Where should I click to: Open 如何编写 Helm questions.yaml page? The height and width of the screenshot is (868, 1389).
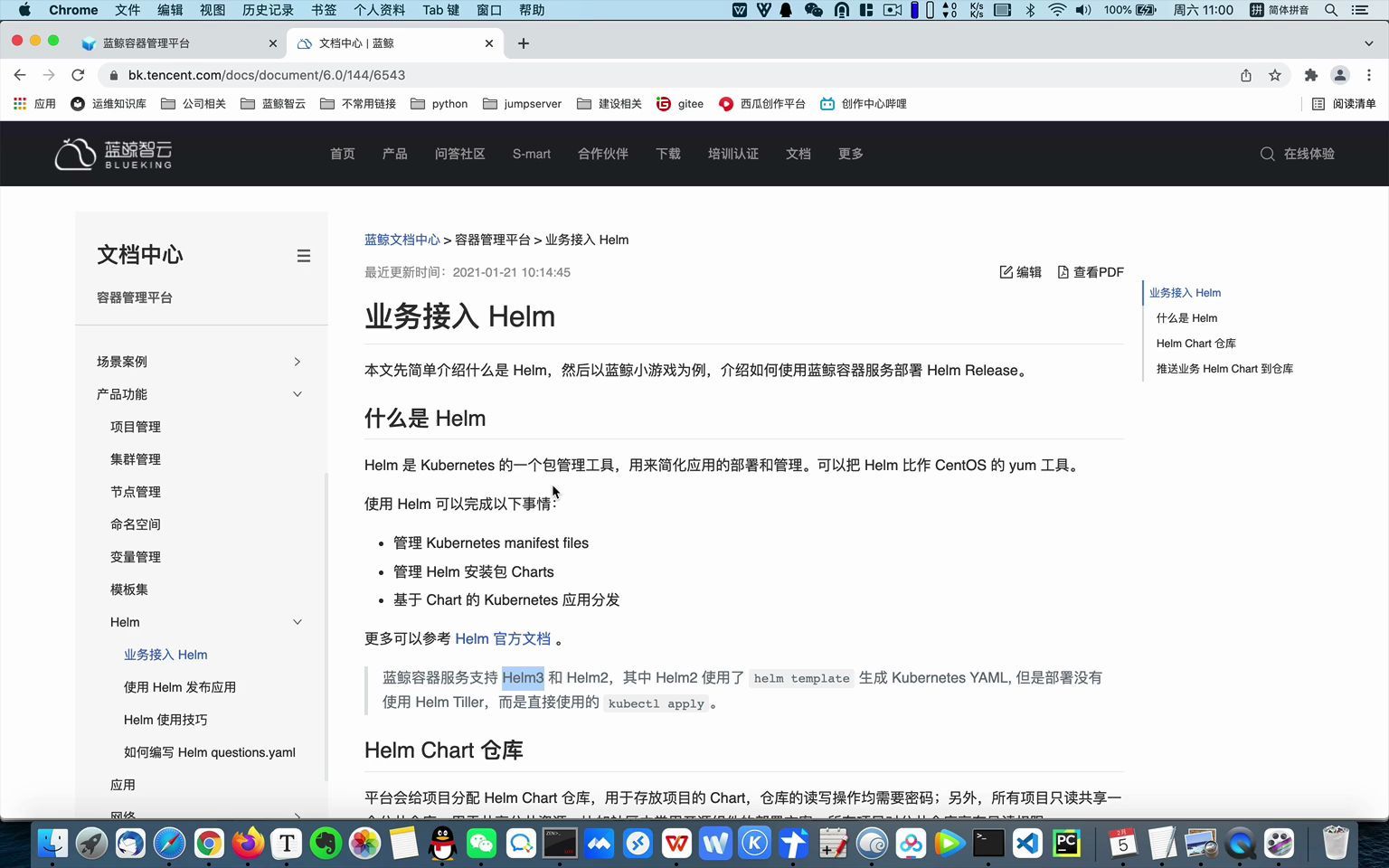210,752
